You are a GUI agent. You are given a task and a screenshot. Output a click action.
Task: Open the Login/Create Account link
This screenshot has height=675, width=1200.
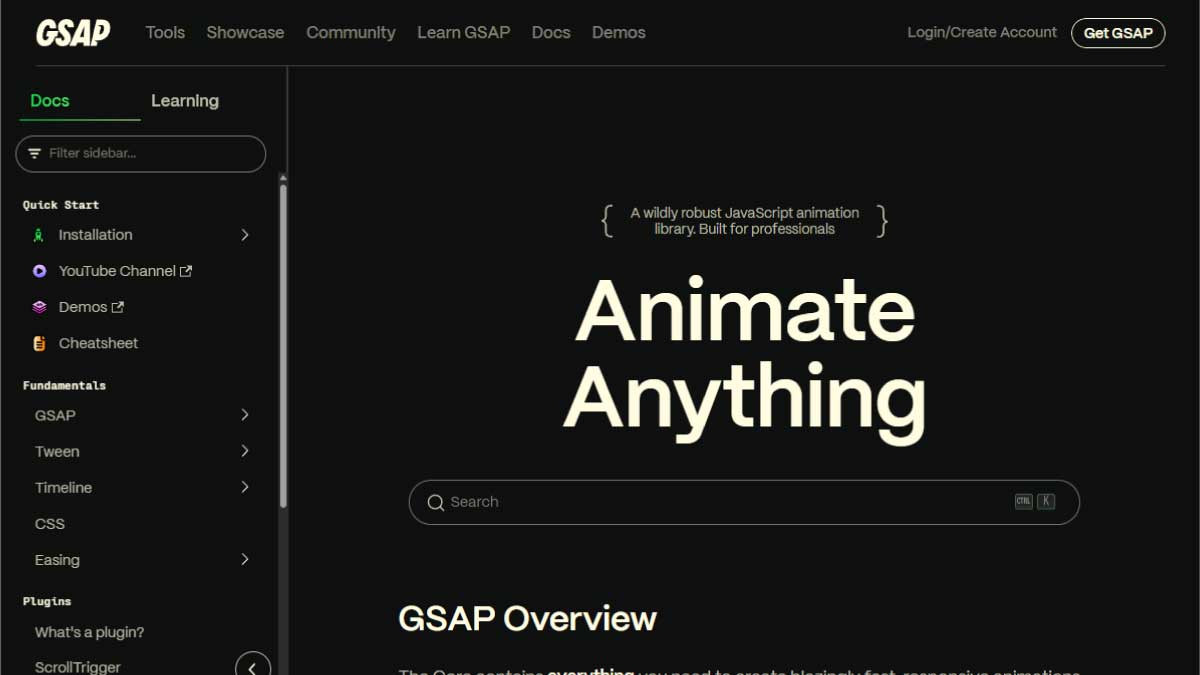[x=981, y=33]
